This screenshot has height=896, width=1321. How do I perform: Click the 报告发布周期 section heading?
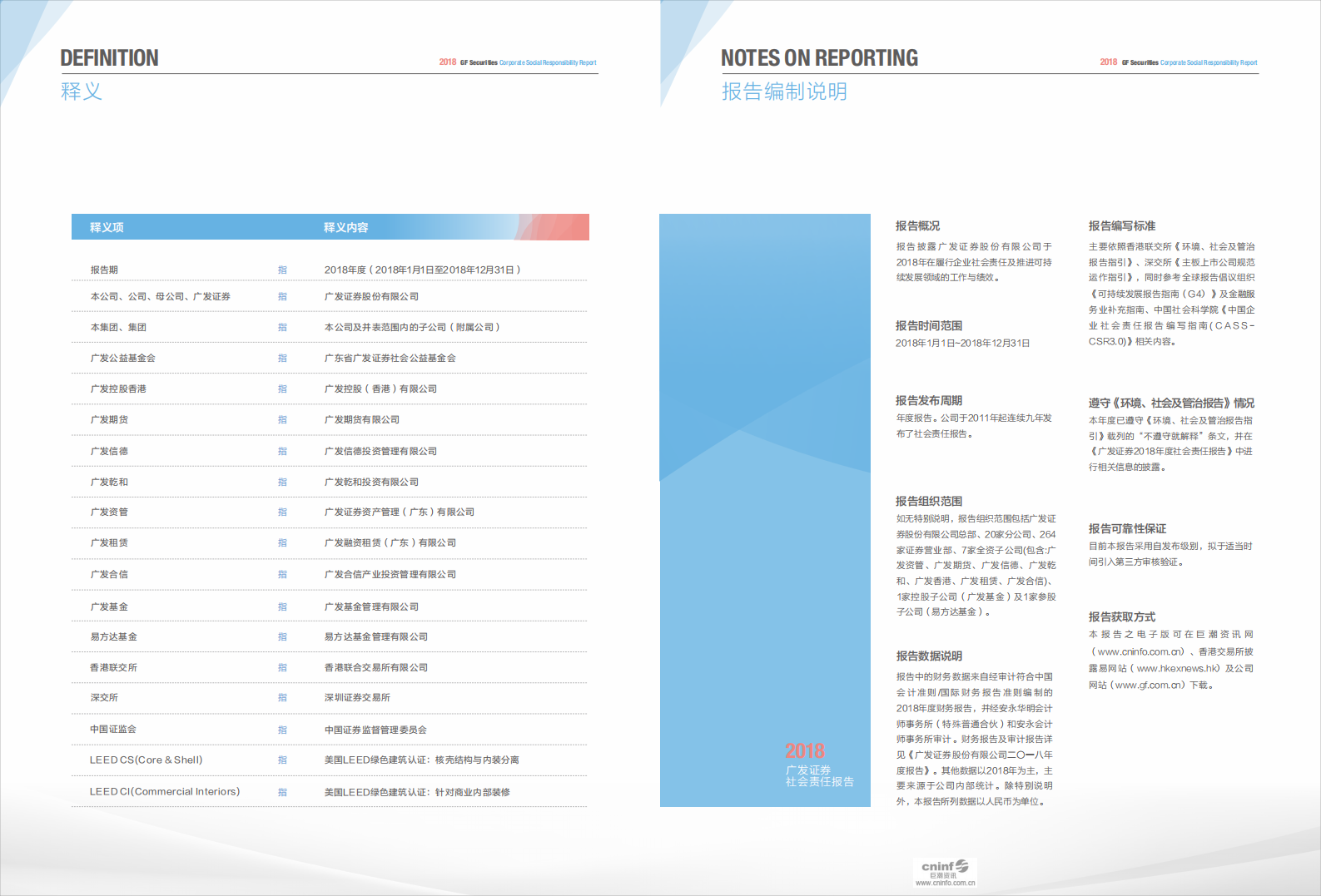pos(929,400)
